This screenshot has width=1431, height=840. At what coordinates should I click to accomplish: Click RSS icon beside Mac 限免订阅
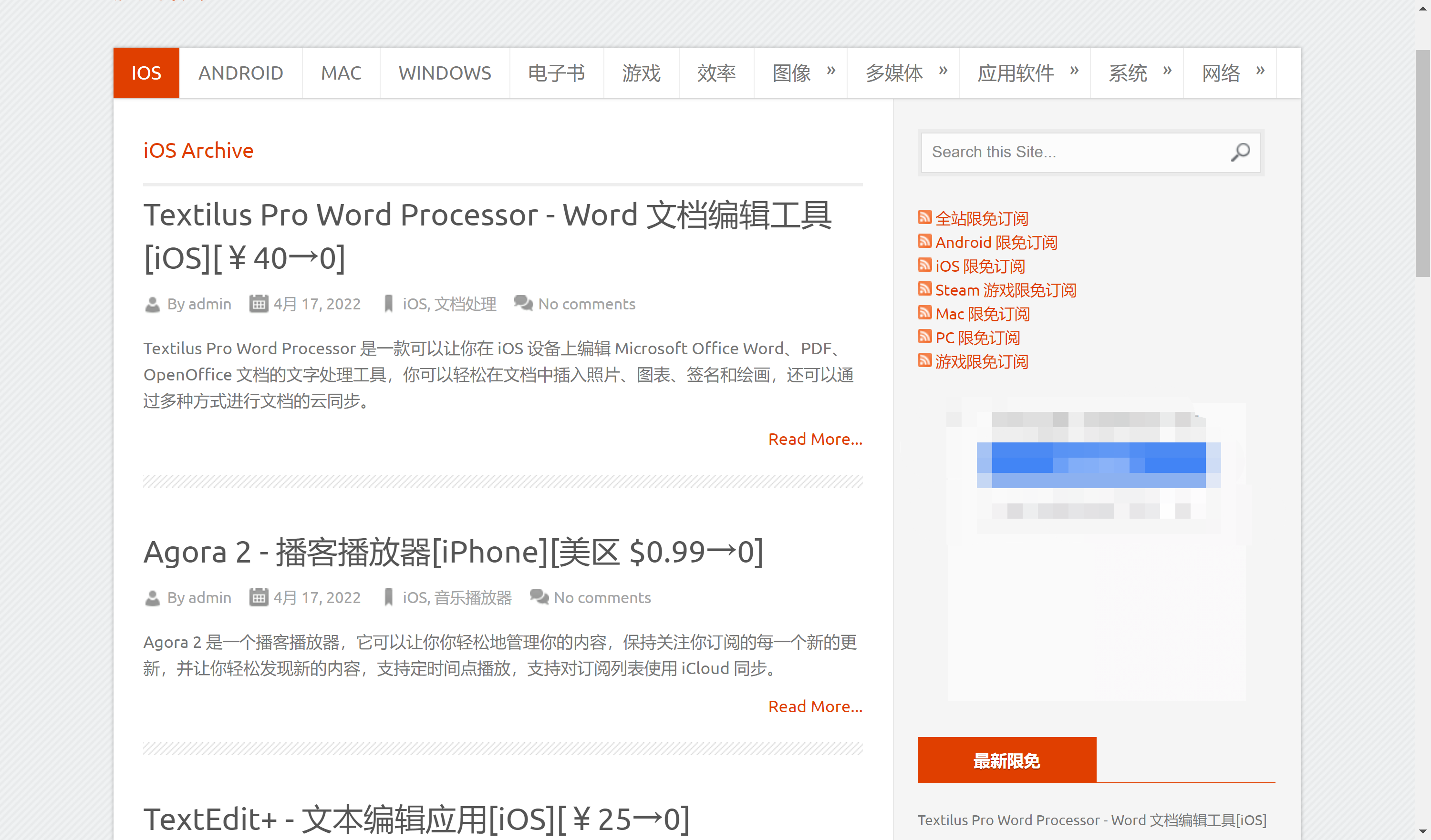pos(924,313)
